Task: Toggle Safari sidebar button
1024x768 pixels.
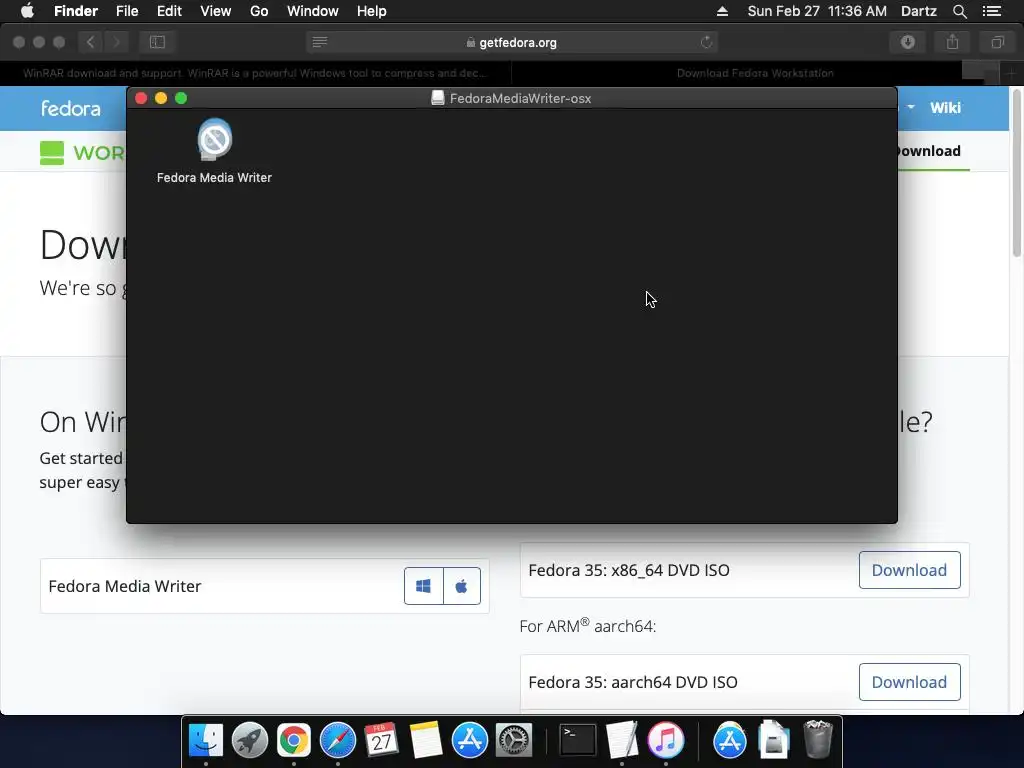Action: click(x=157, y=42)
